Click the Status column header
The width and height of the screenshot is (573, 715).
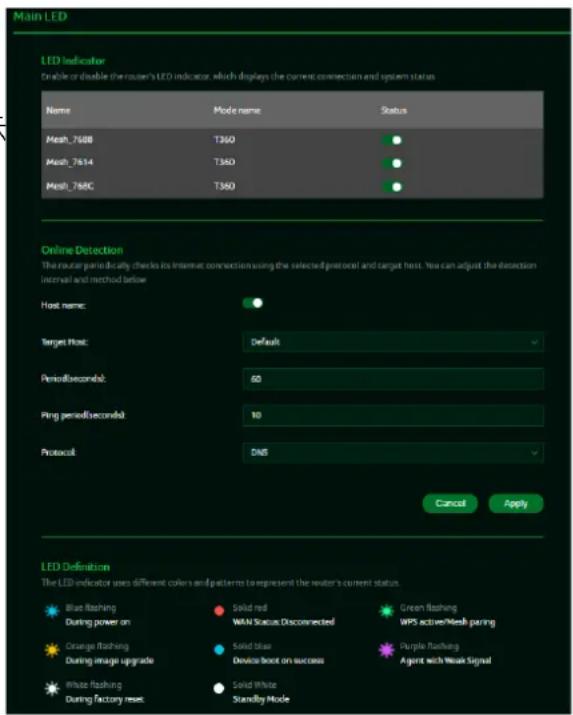(394, 110)
